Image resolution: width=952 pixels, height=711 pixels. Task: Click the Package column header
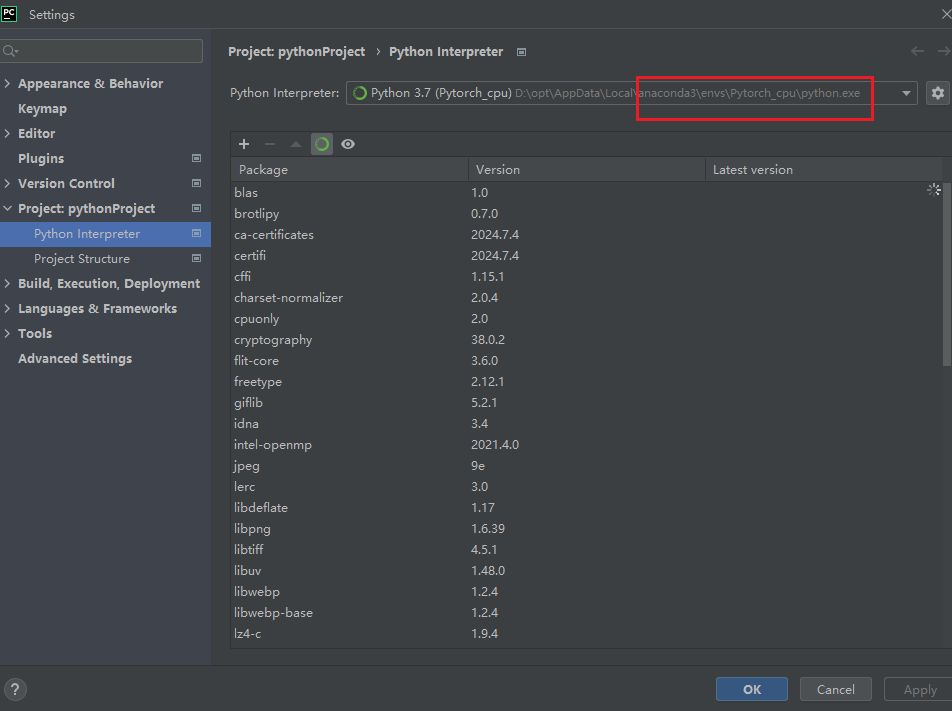[350, 169]
